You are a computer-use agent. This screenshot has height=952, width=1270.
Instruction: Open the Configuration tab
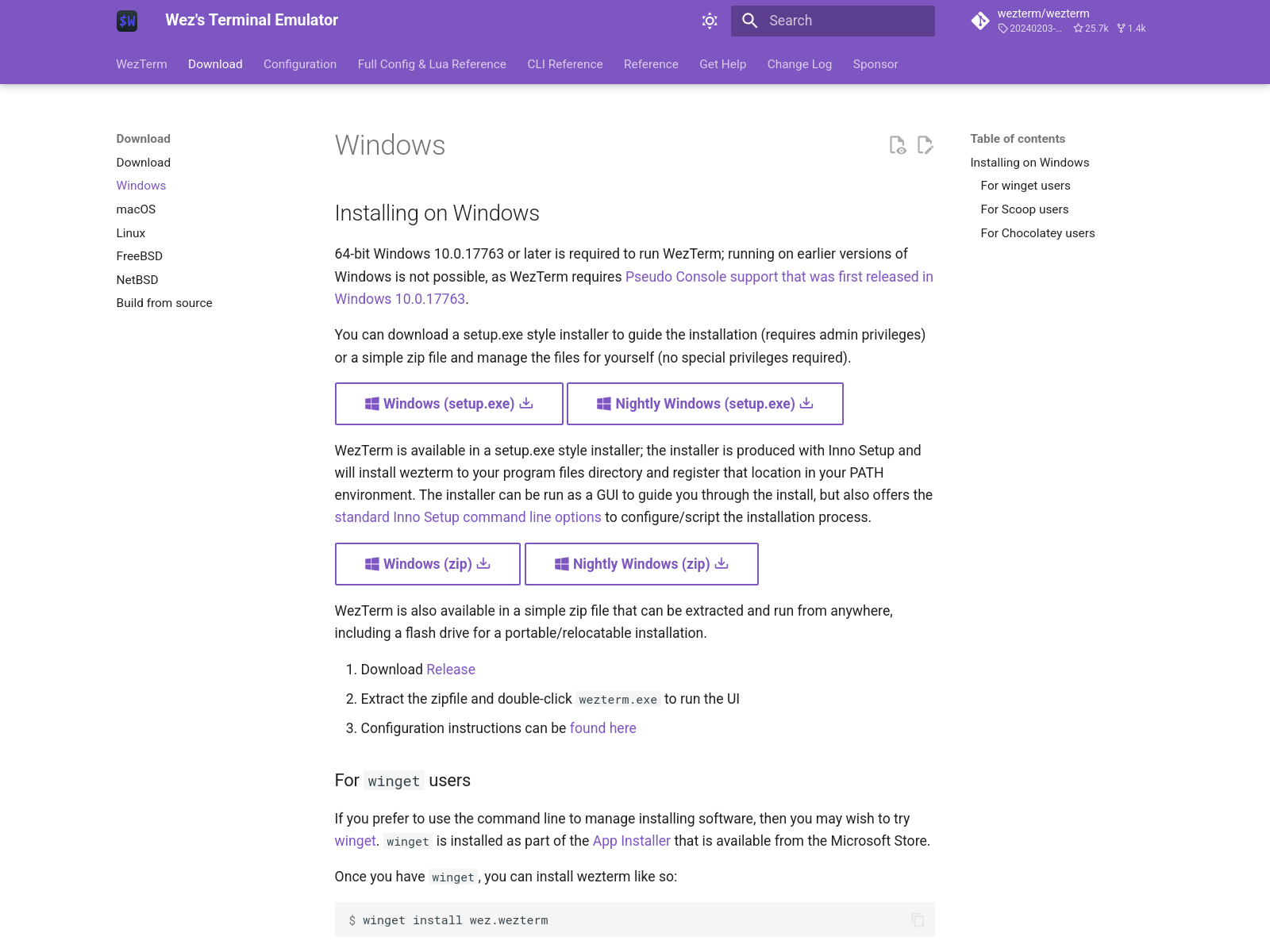[x=300, y=64]
